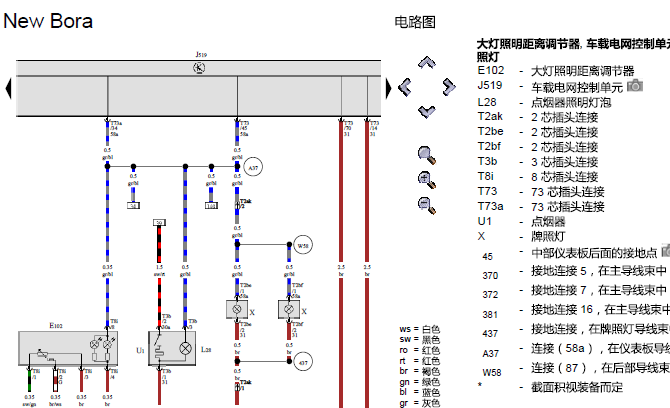Click the down navigation arrow
The width and height of the screenshot is (670, 408).
(x=426, y=112)
